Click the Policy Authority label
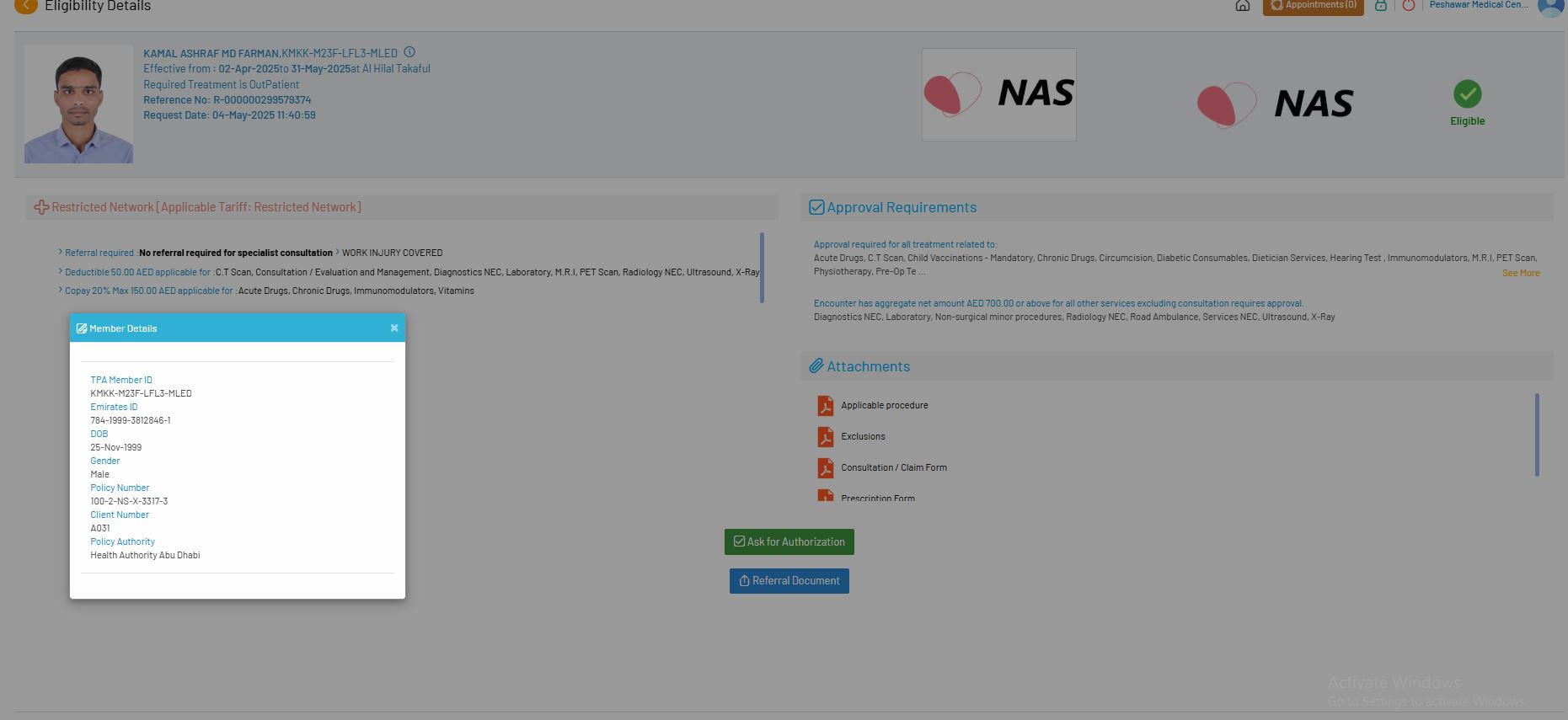 click(x=123, y=541)
